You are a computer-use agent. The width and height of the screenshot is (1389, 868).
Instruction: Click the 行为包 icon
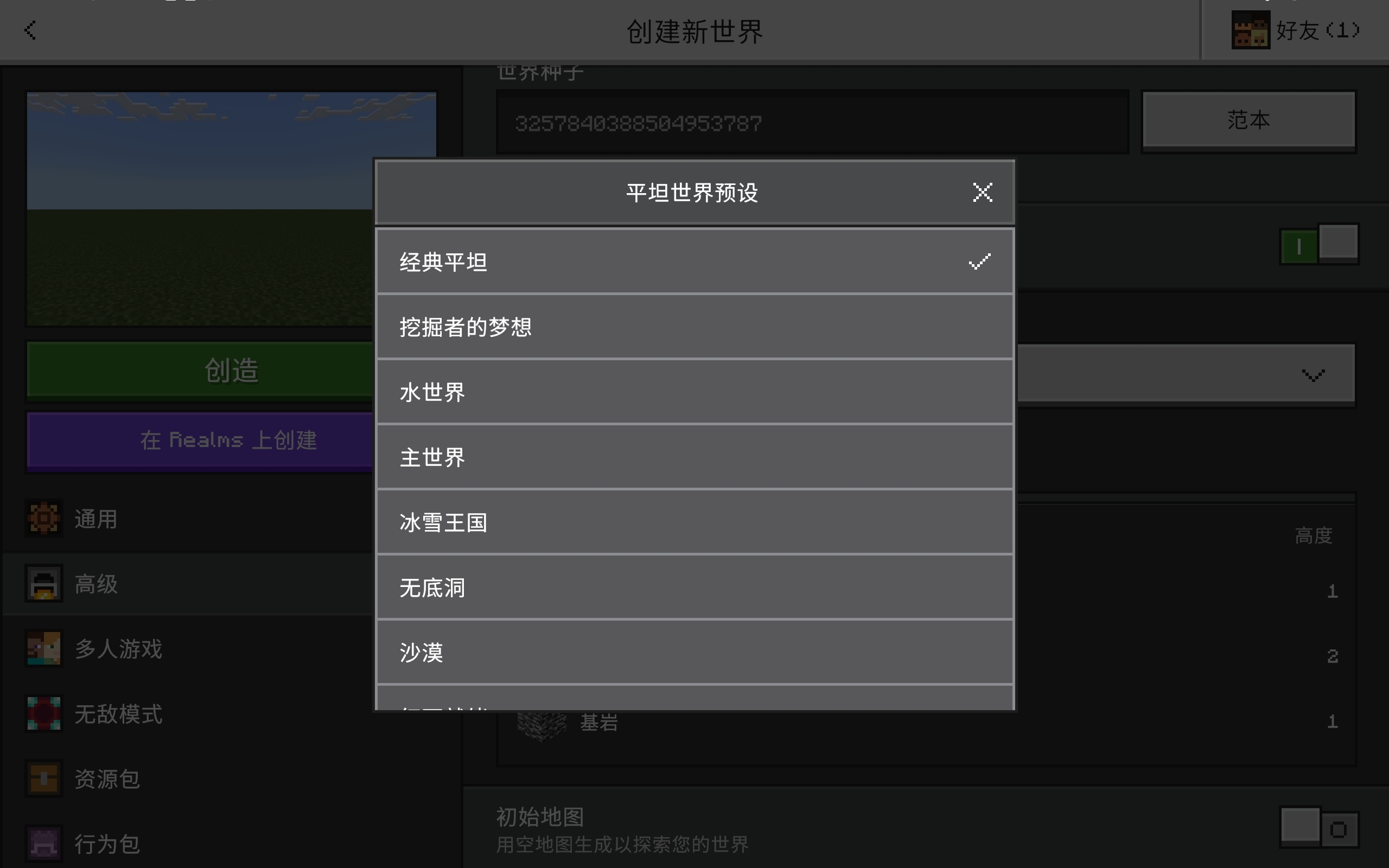coord(43,844)
